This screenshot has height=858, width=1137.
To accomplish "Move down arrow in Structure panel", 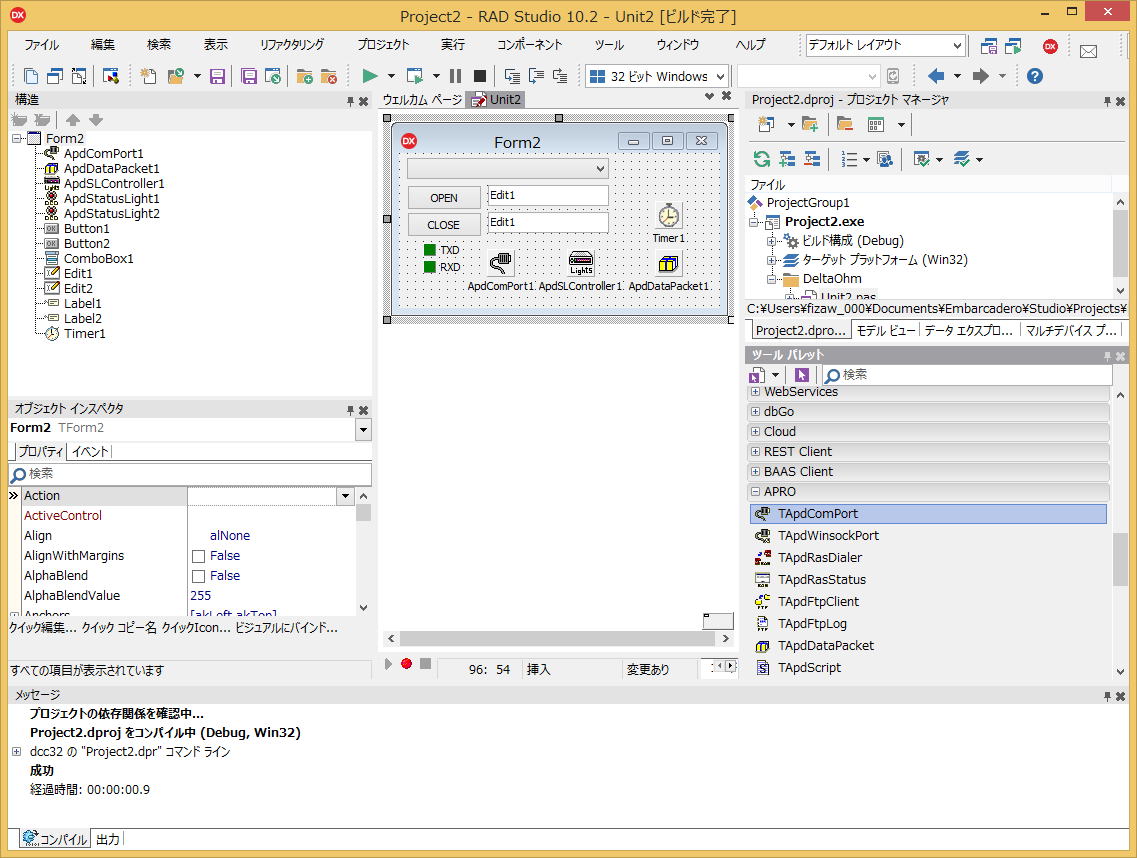I will 96,120.
